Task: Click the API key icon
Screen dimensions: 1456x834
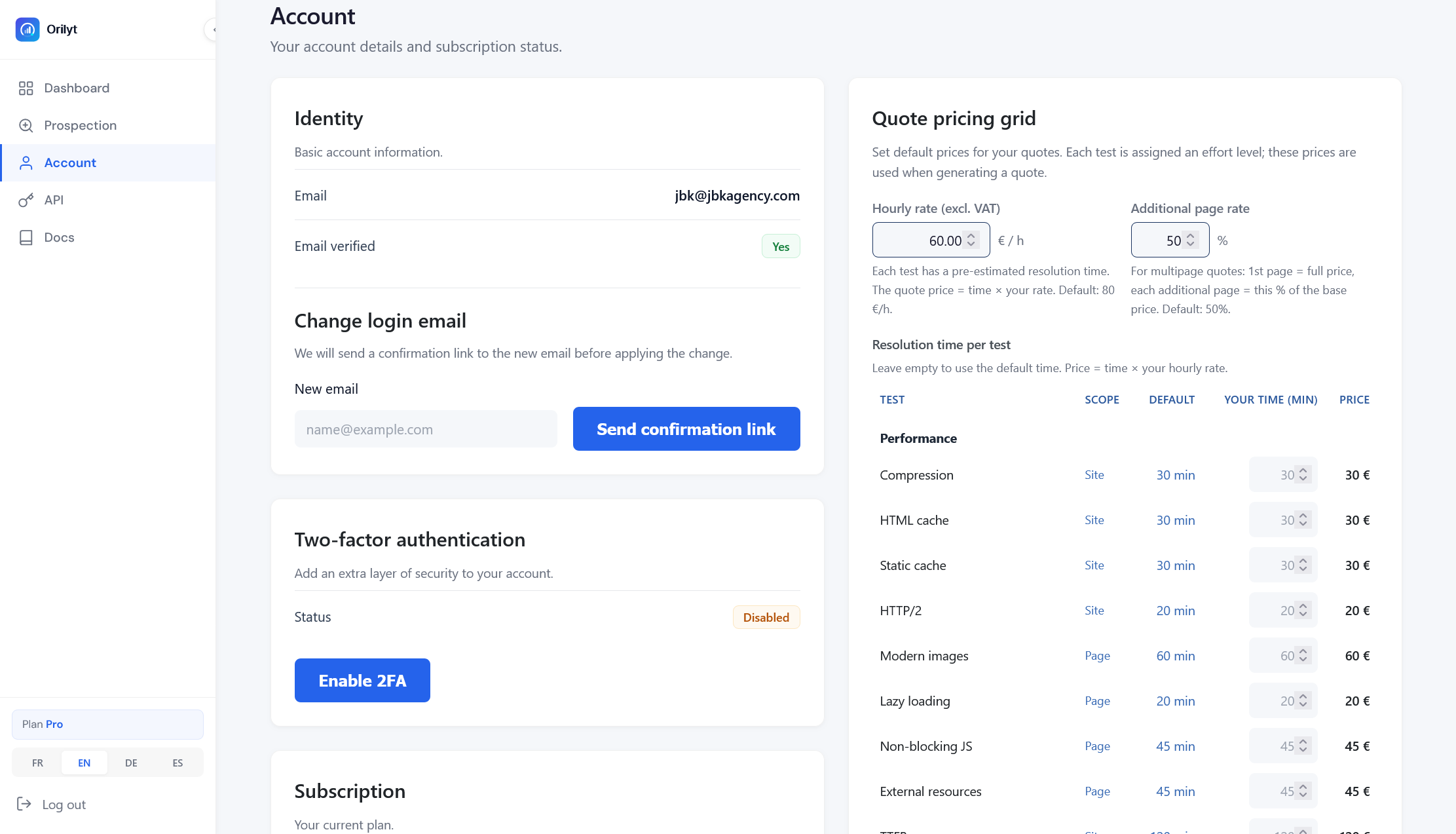Action: pos(26,200)
